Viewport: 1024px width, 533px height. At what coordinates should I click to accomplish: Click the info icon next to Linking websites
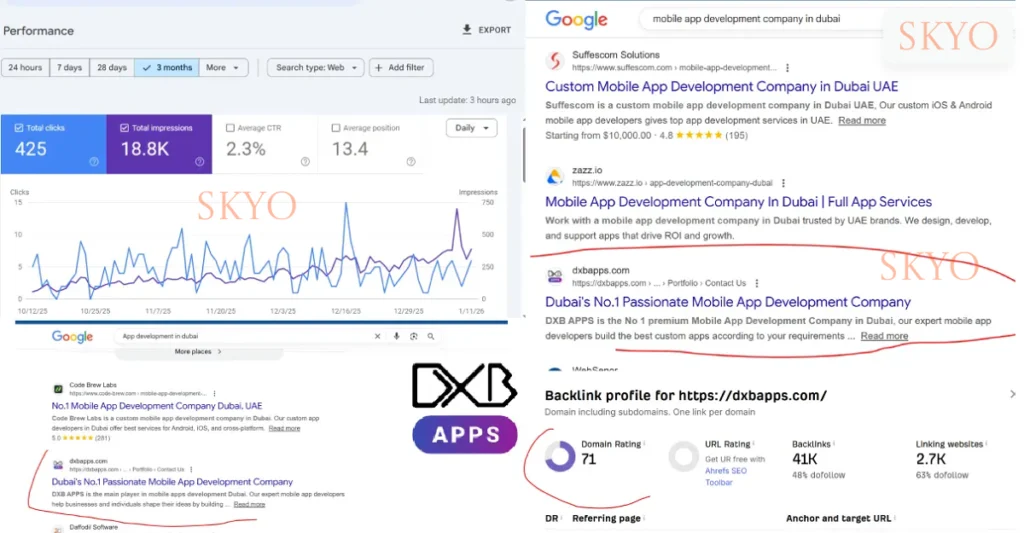click(987, 444)
